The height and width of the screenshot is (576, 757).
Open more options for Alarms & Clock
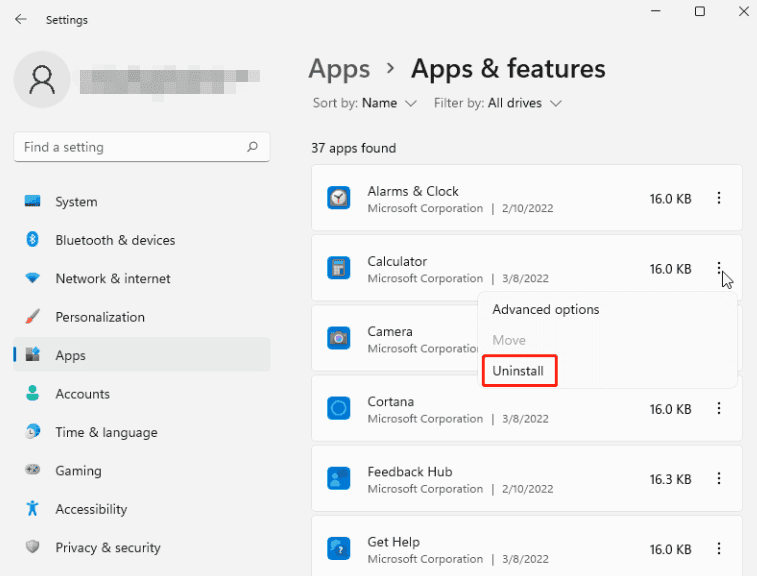[719, 198]
